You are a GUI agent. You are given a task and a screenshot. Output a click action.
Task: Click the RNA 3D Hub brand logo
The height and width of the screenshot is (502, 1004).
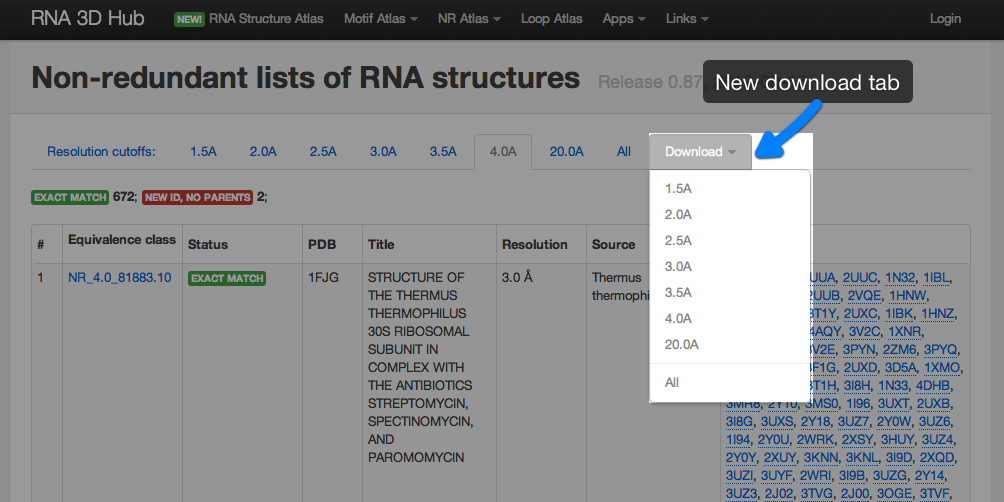tap(87, 19)
